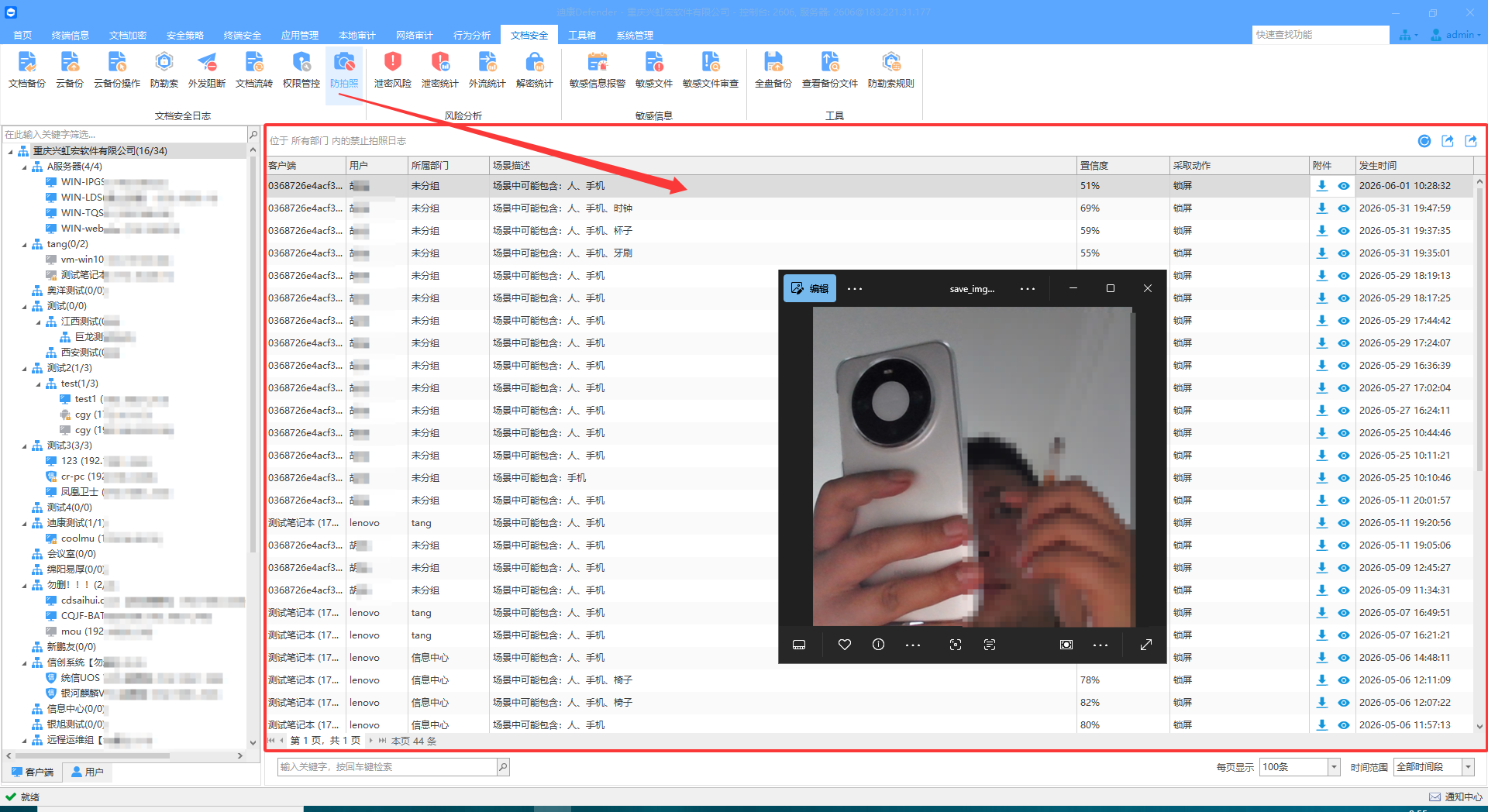The width and height of the screenshot is (1488, 812).
Task: Collapse the tang(0/2) tree group
Action: pyautogui.click(x=24, y=244)
